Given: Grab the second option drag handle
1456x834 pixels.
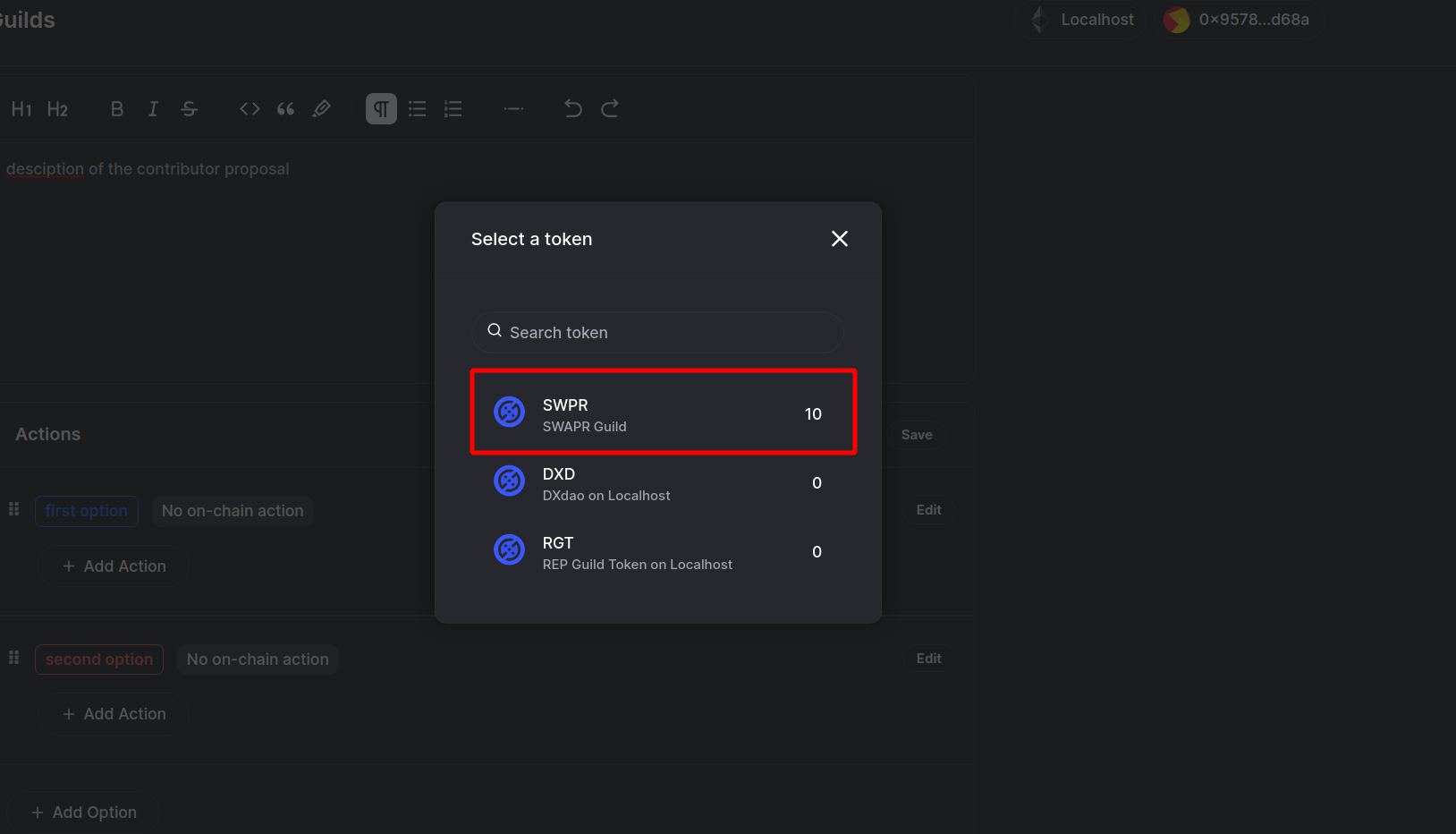Looking at the screenshot, I should (x=13, y=658).
